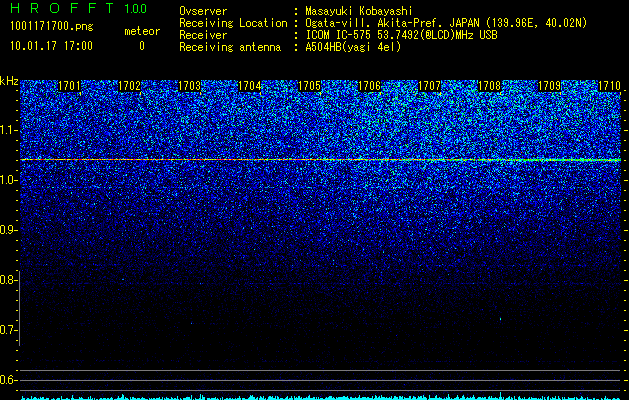Click the 0.8 frequency axis label
Screen dimensions: 629x400
coord(8,280)
